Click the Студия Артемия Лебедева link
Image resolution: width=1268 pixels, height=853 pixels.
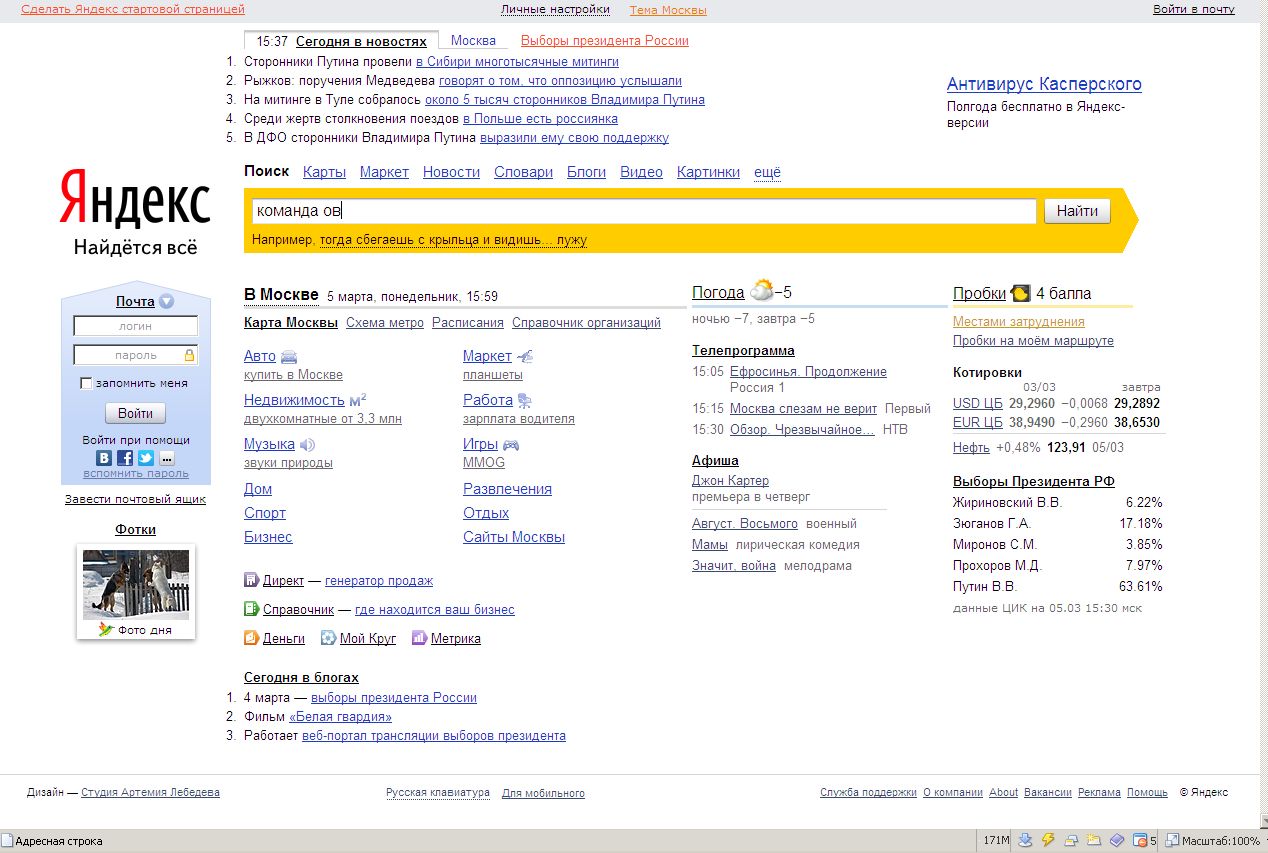coord(150,792)
